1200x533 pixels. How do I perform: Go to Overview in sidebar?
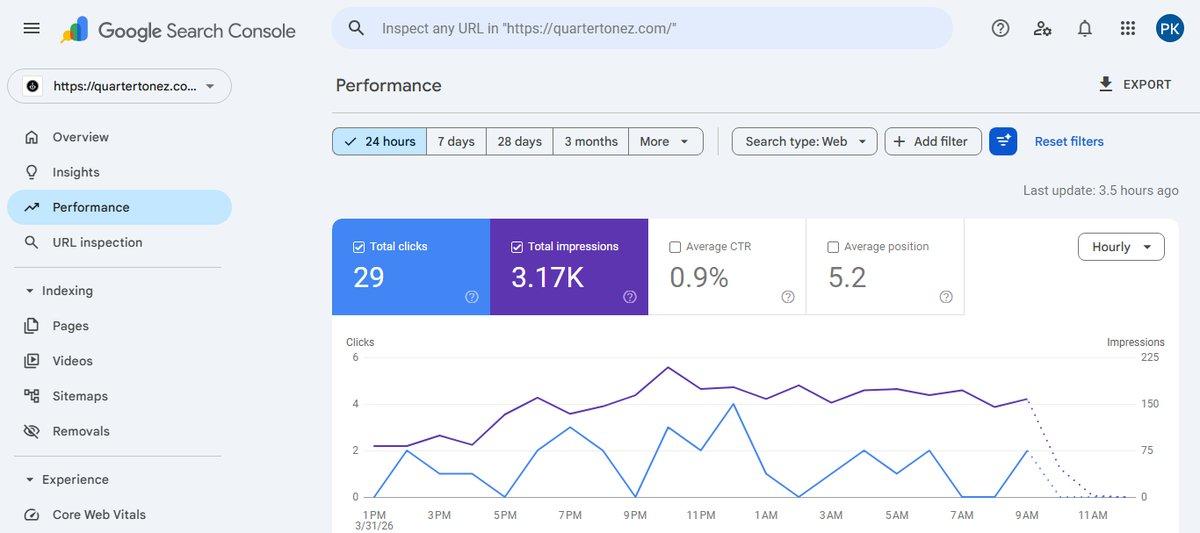pos(119,137)
